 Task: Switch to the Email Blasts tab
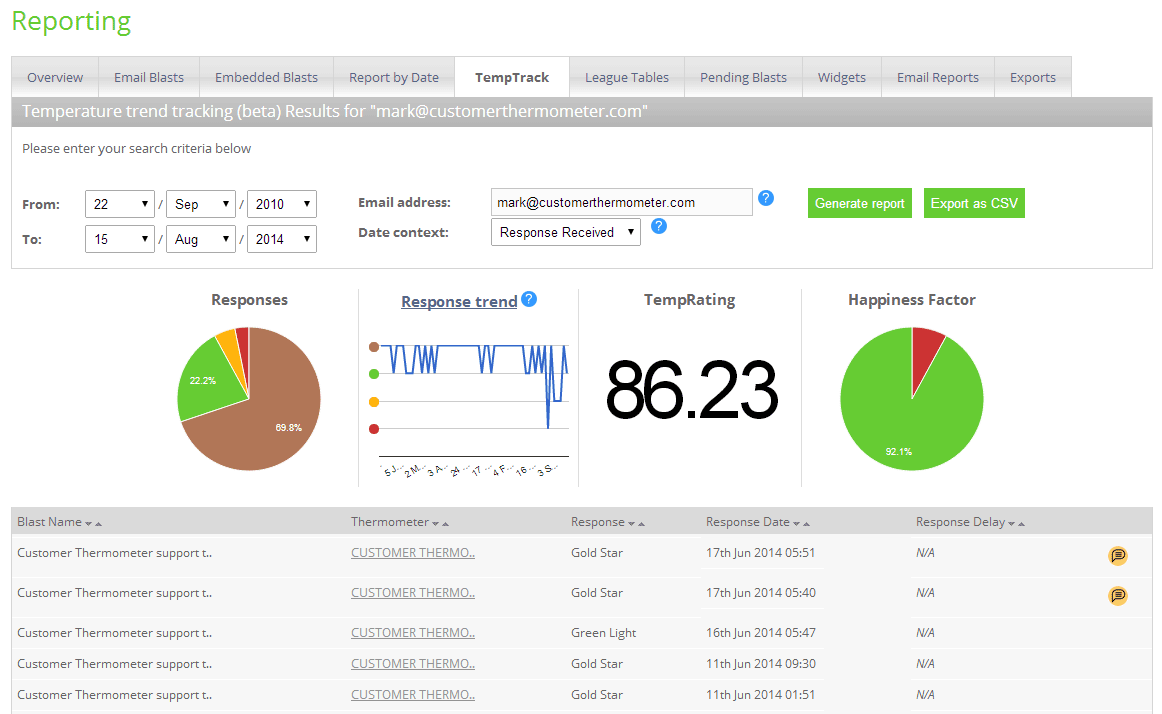149,77
